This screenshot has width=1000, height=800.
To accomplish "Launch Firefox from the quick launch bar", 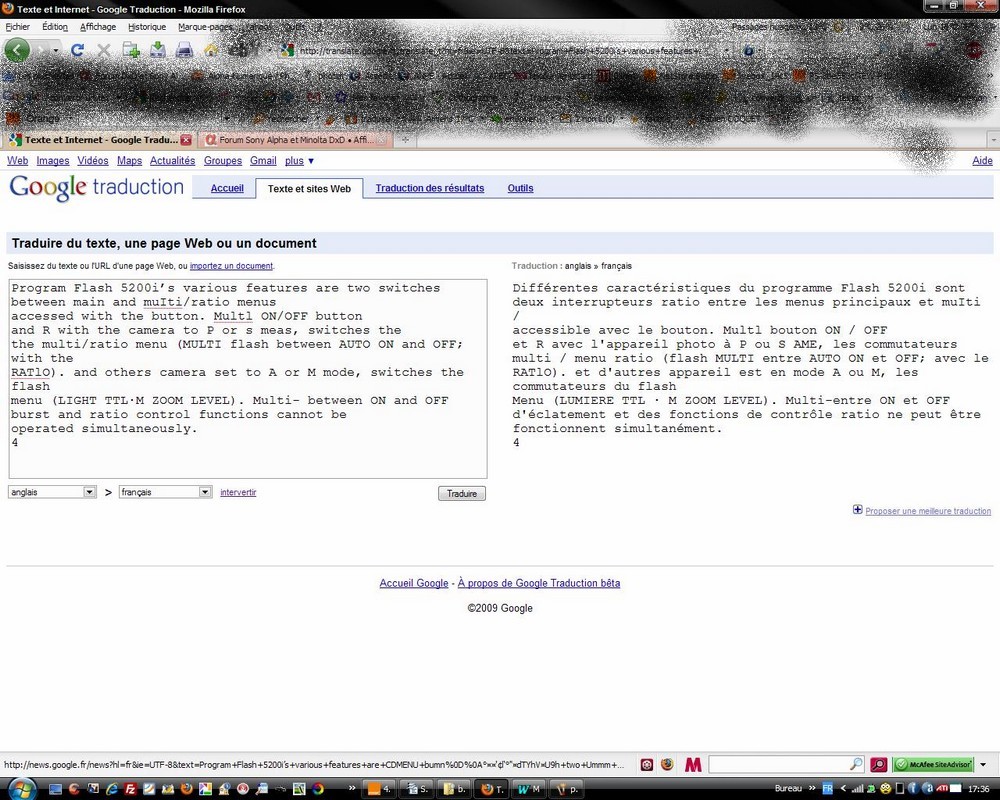I will click(186, 789).
